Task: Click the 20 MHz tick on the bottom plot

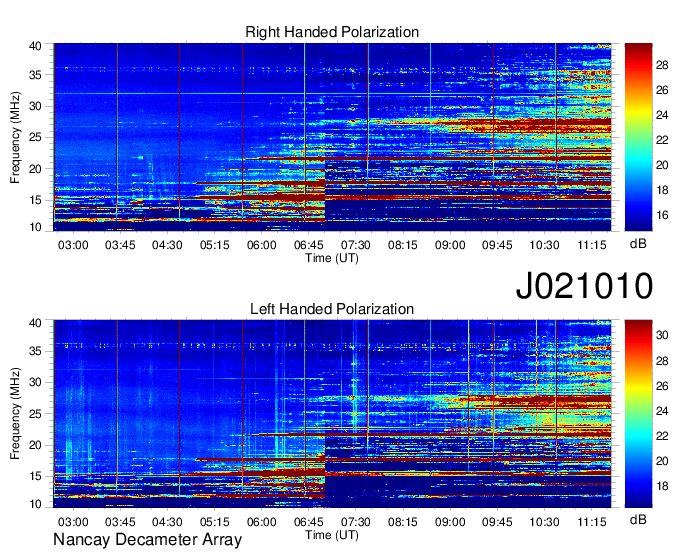Action: [x=36, y=445]
